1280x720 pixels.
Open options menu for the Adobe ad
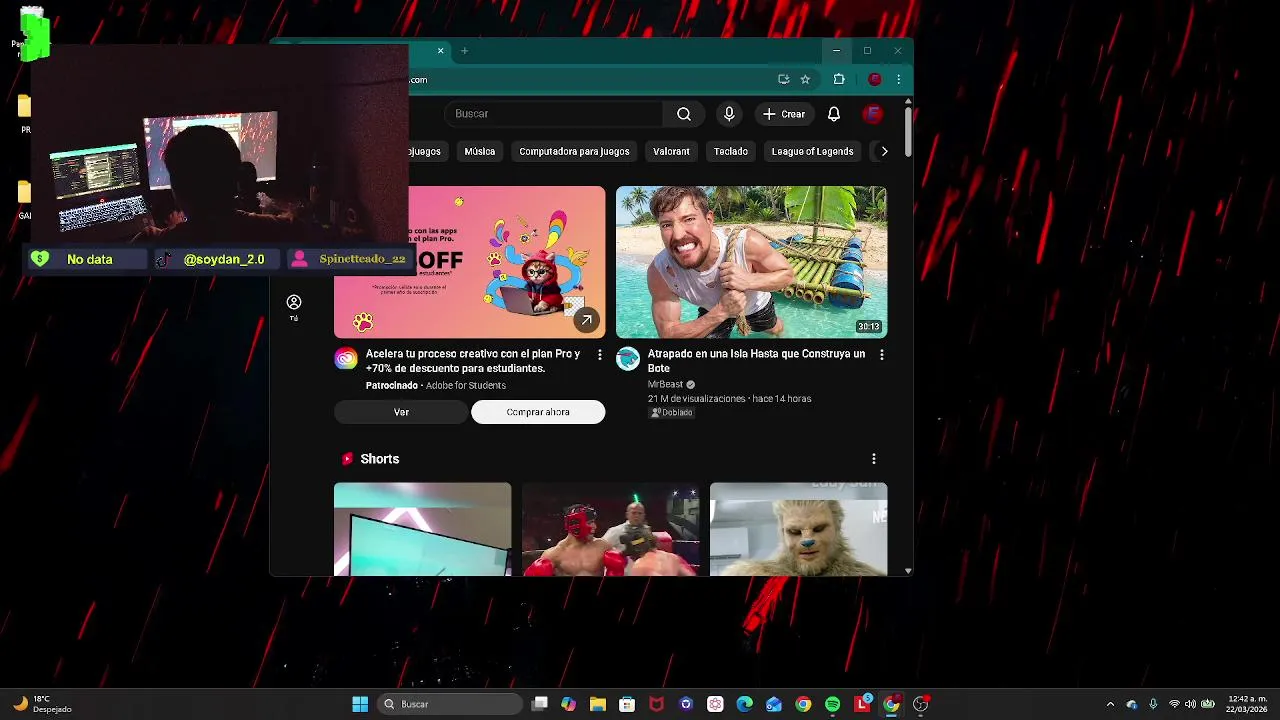click(600, 355)
